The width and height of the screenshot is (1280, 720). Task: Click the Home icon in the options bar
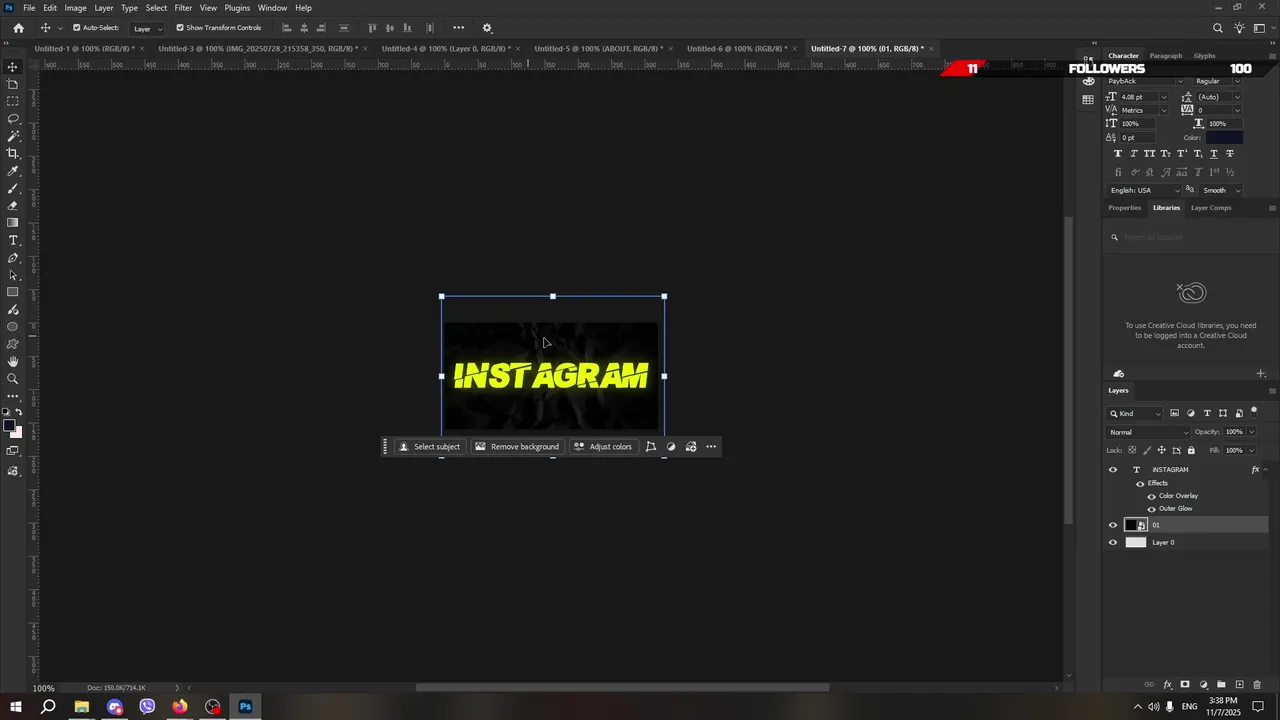pos(18,28)
